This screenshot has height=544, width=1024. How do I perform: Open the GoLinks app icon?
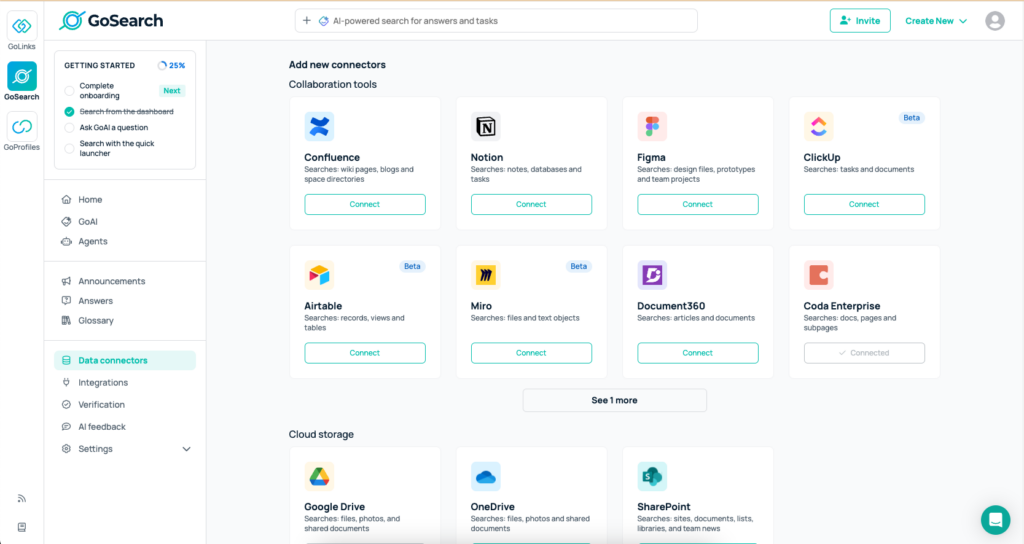click(x=22, y=26)
